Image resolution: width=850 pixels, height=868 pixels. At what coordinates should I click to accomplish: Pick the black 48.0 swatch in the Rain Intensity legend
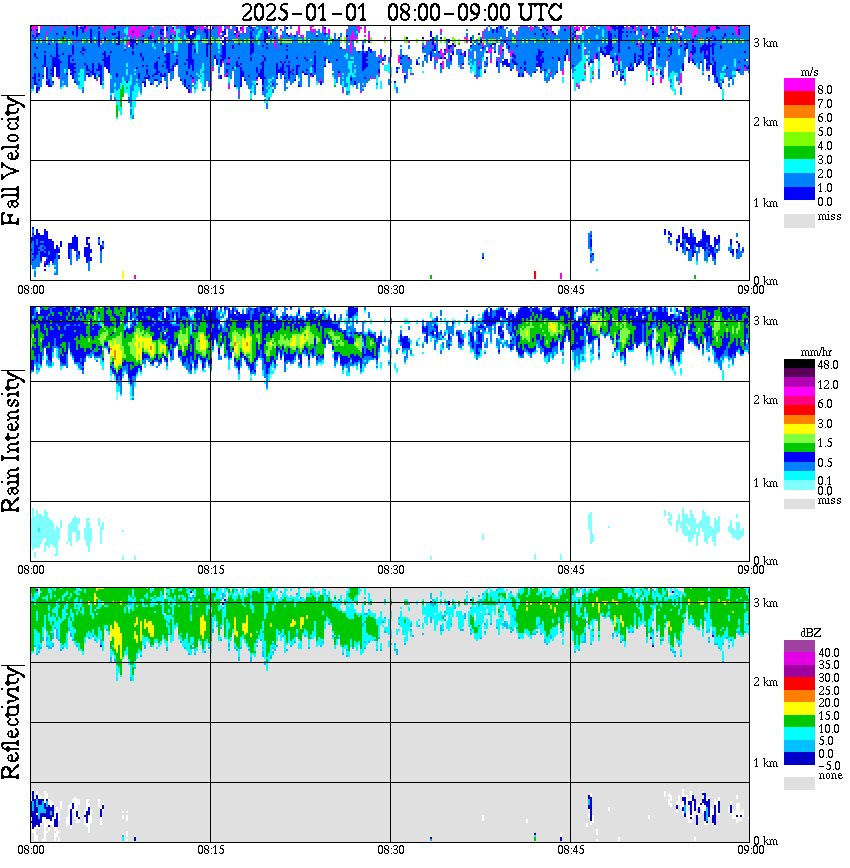point(799,364)
